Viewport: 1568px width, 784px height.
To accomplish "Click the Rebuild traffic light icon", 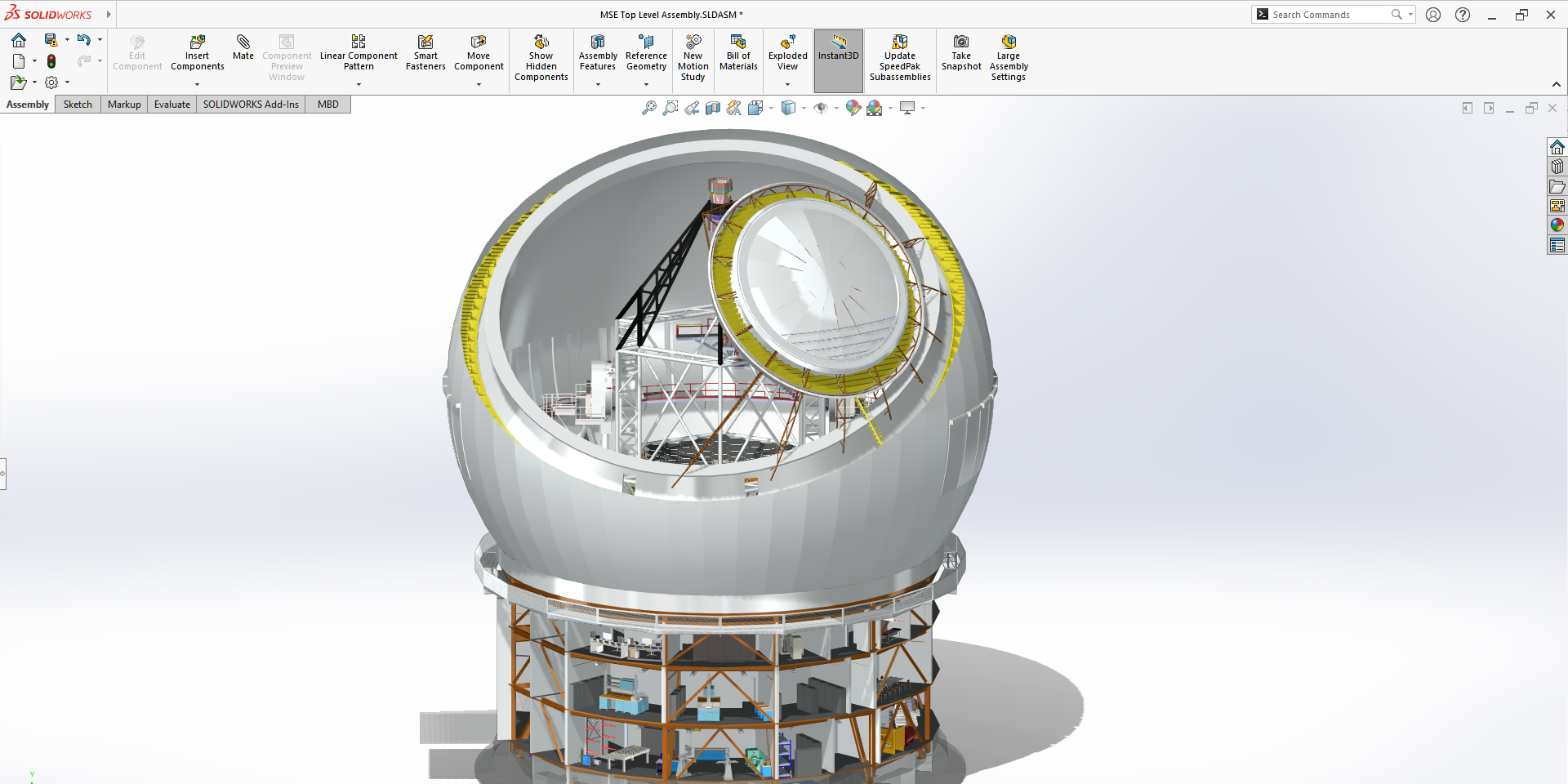I will point(51,61).
